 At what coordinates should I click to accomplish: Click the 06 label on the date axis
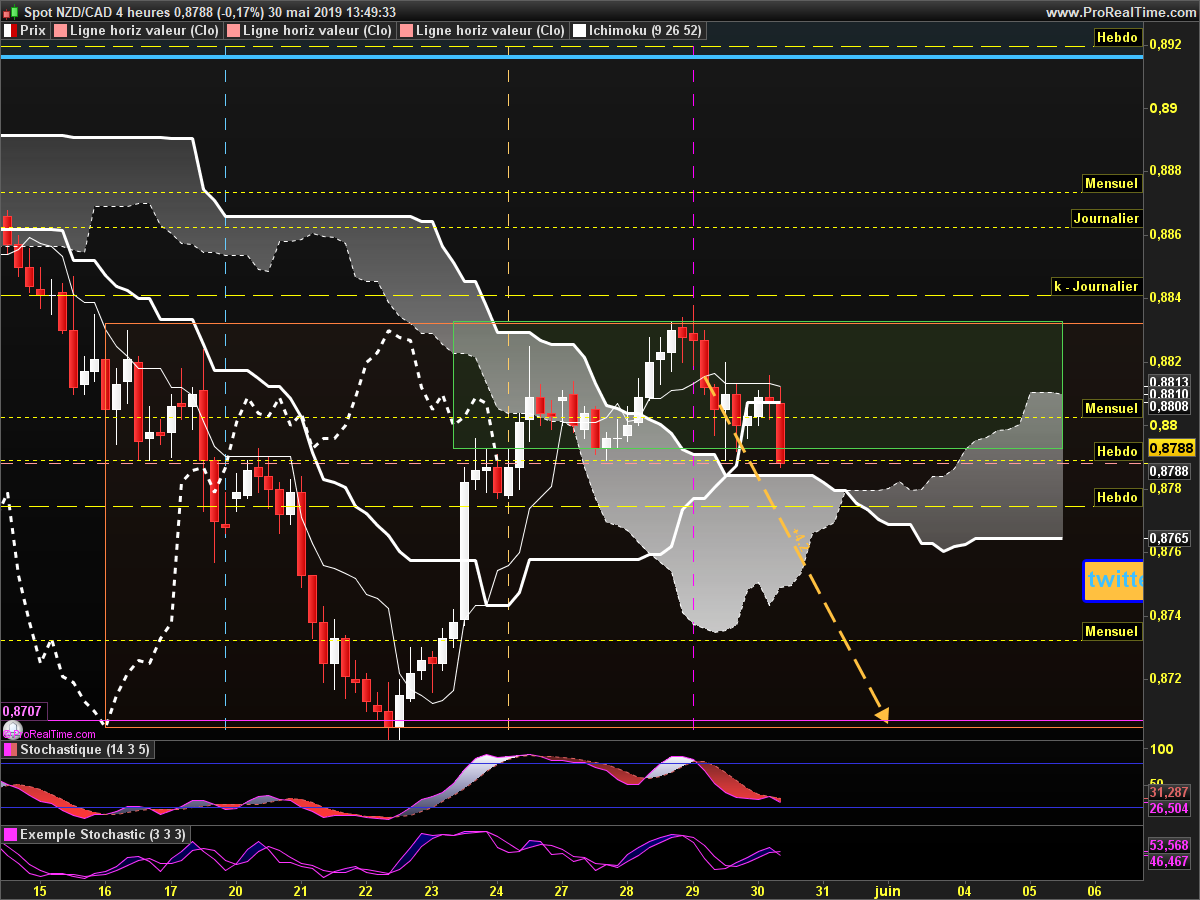click(x=1094, y=890)
